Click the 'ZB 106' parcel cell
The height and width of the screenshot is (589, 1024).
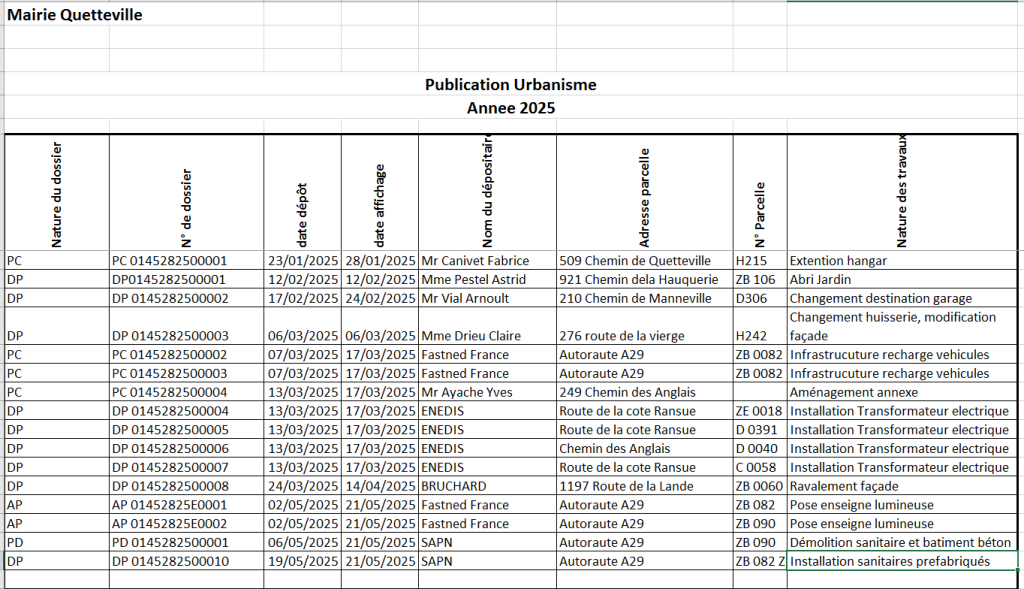(x=760, y=279)
